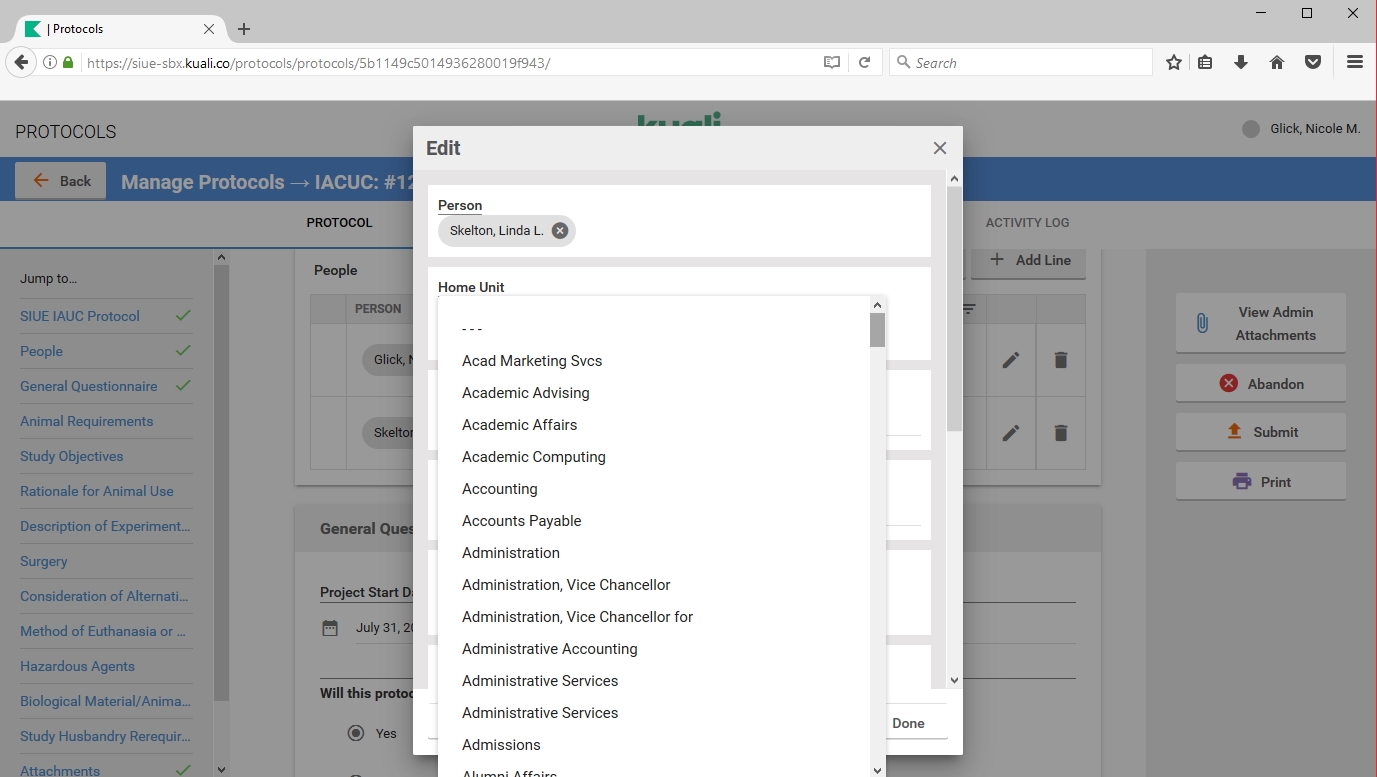Open the Protocol tab
Image resolution: width=1377 pixels, height=777 pixels.
pos(339,223)
